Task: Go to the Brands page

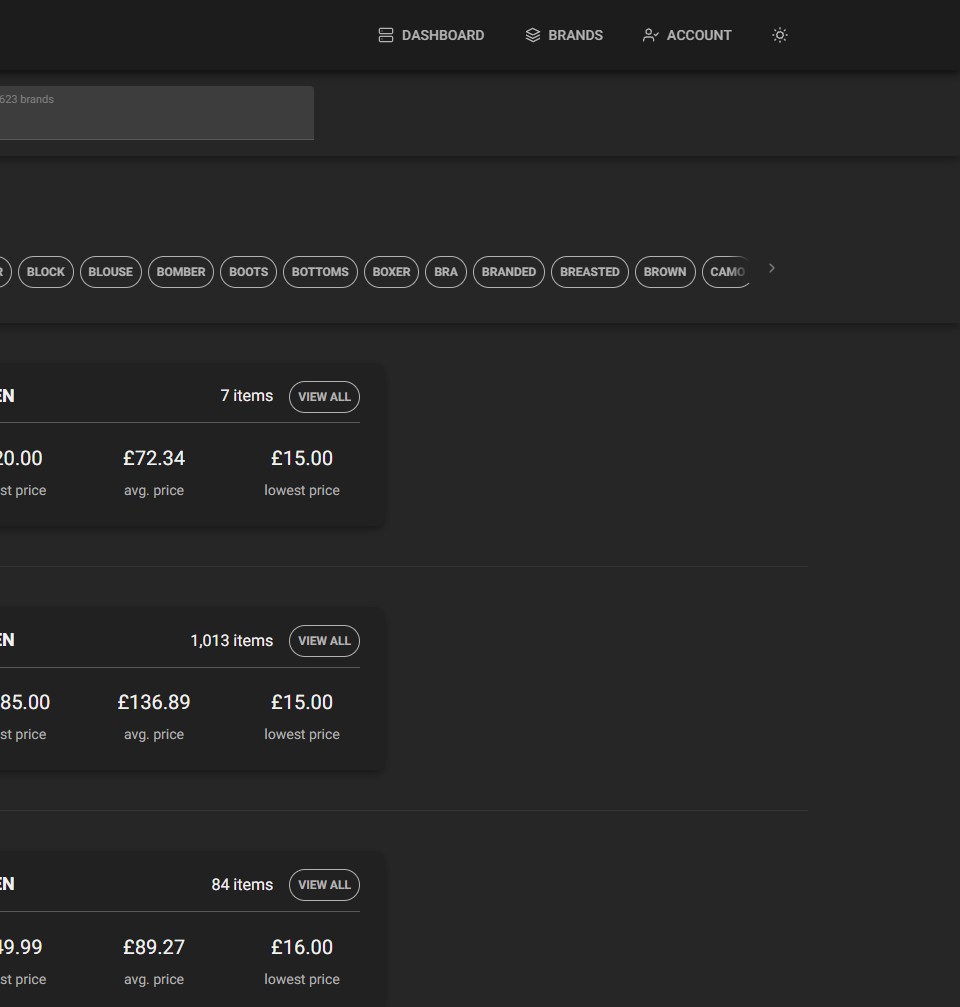Action: click(564, 35)
